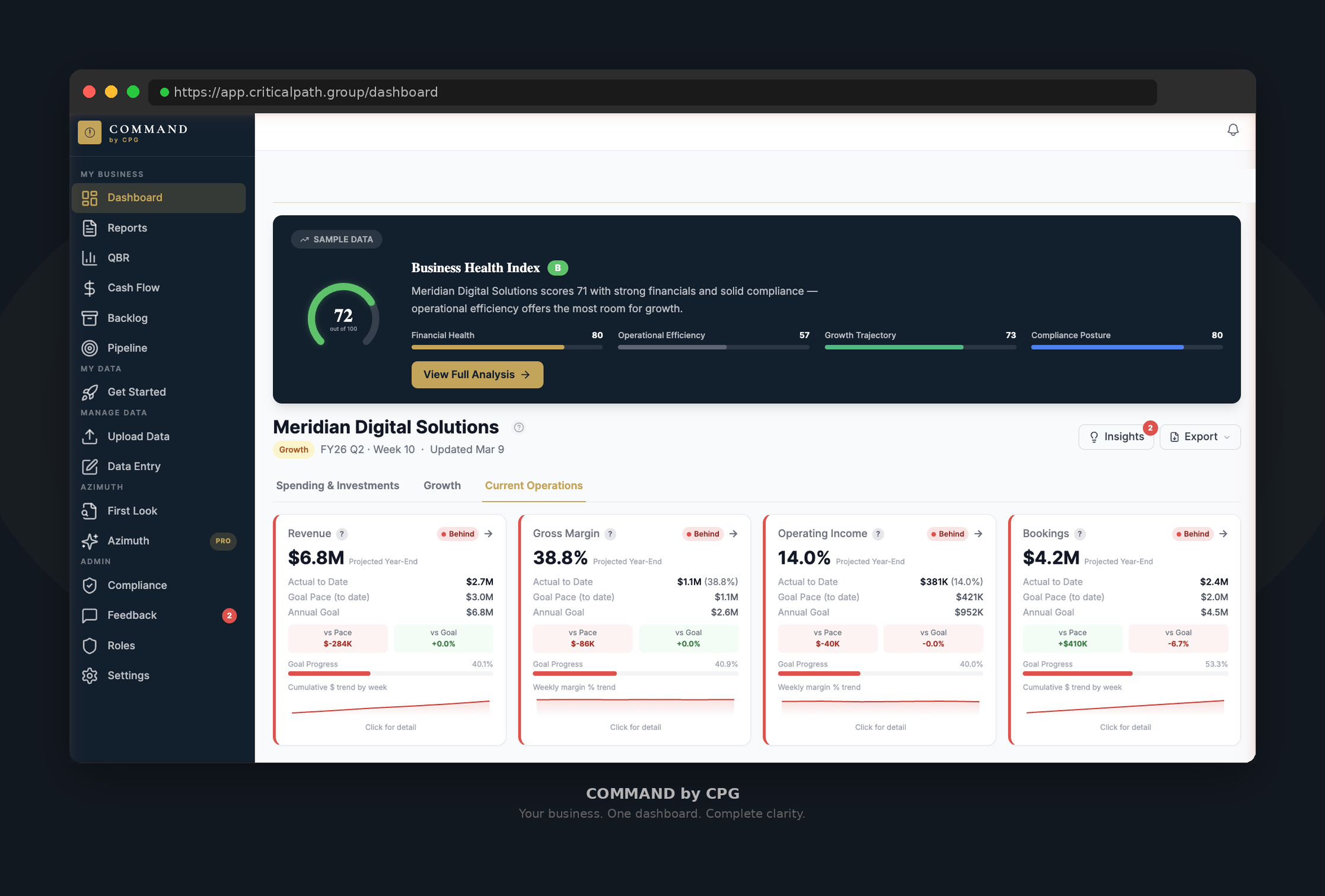Show help next to Meridian Digital Solutions
1325x896 pixels.
coord(519,428)
